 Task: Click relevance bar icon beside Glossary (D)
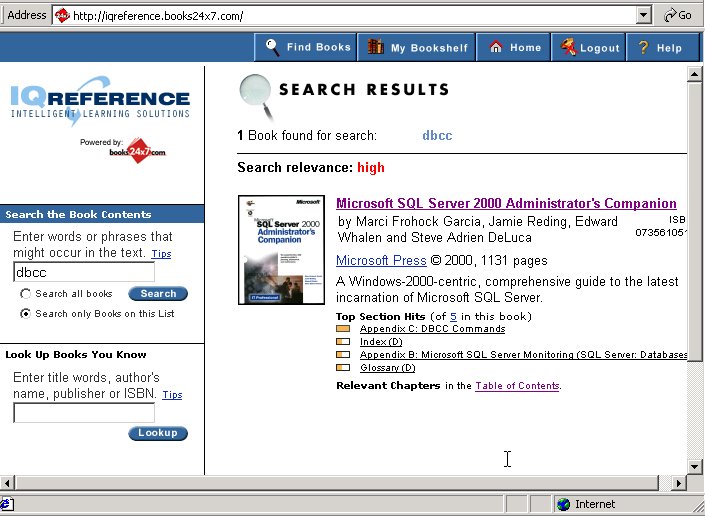click(343, 368)
